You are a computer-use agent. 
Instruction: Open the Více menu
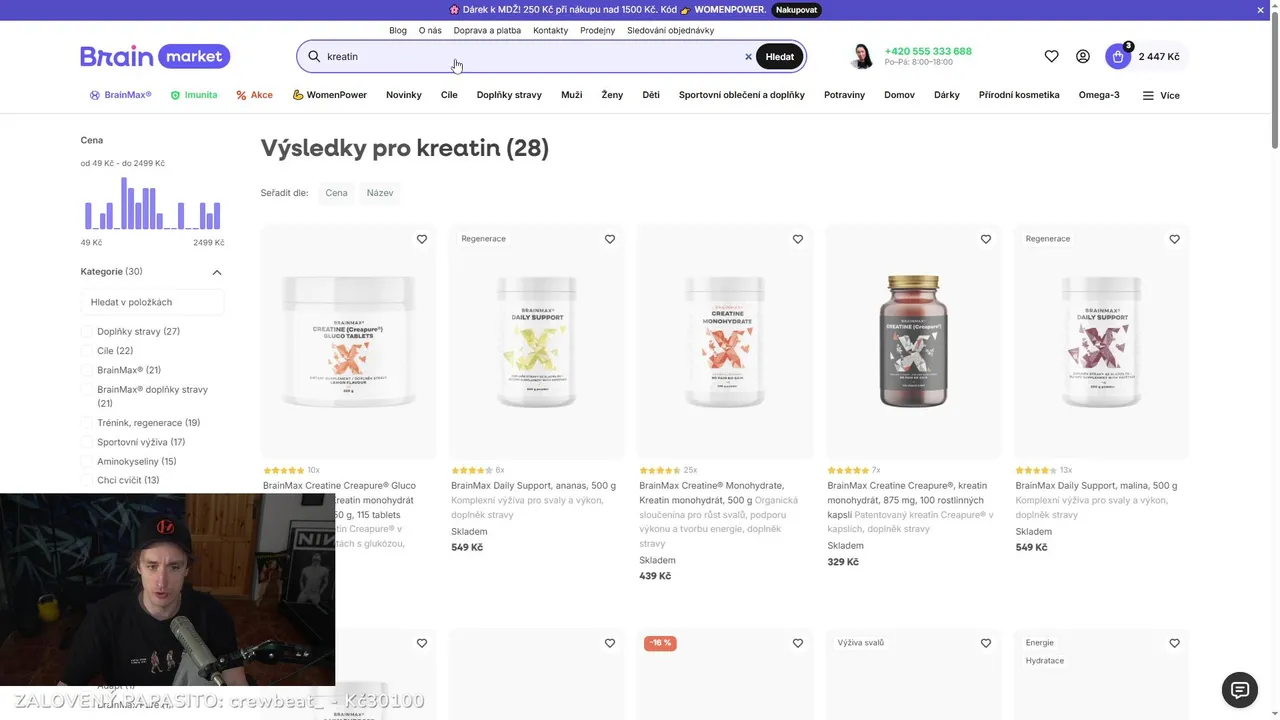click(1161, 96)
